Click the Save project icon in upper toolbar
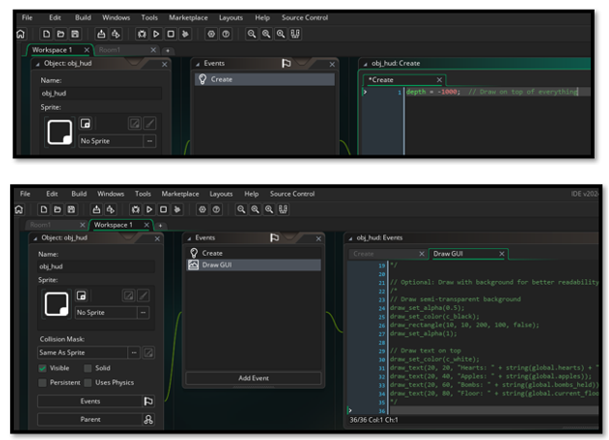 [x=74, y=33]
